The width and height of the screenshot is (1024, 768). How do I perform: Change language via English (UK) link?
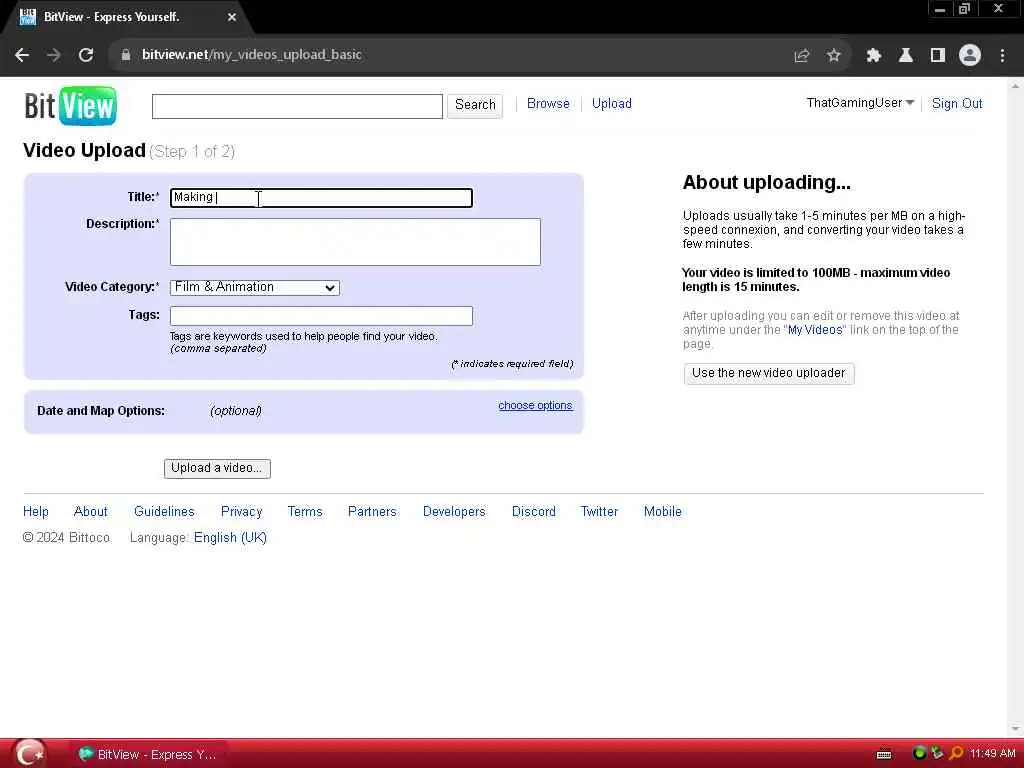230,538
